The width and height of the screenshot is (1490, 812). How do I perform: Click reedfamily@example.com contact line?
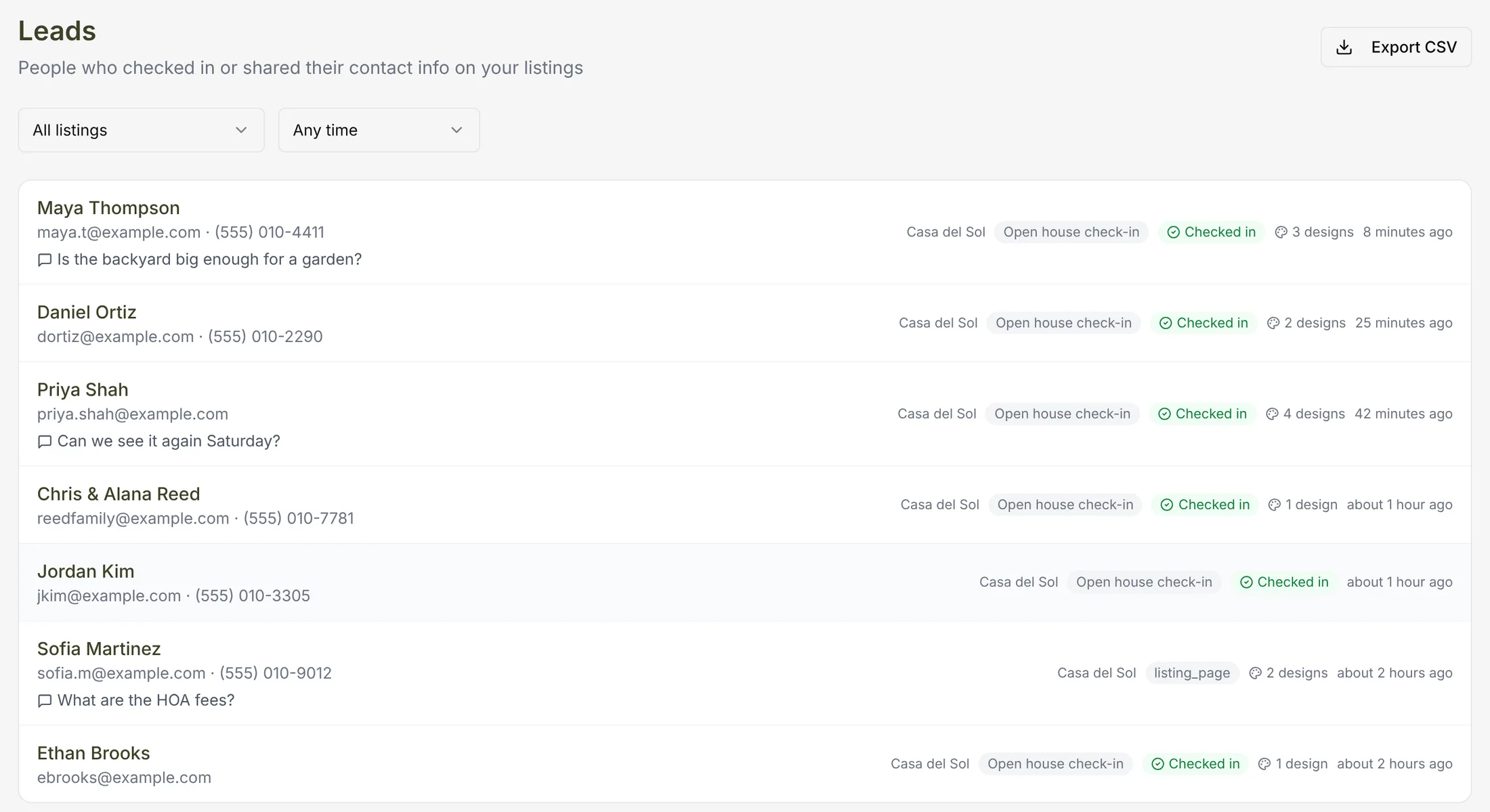(196, 518)
